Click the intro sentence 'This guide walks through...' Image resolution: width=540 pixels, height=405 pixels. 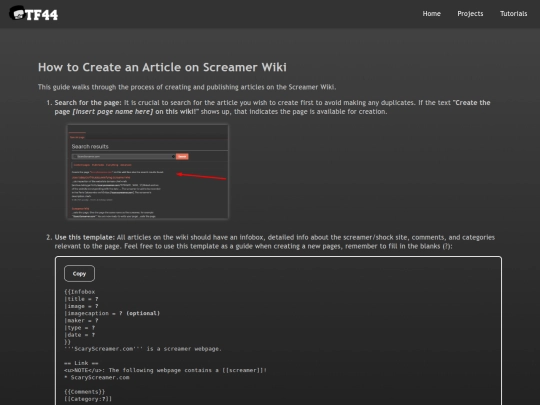(187, 87)
